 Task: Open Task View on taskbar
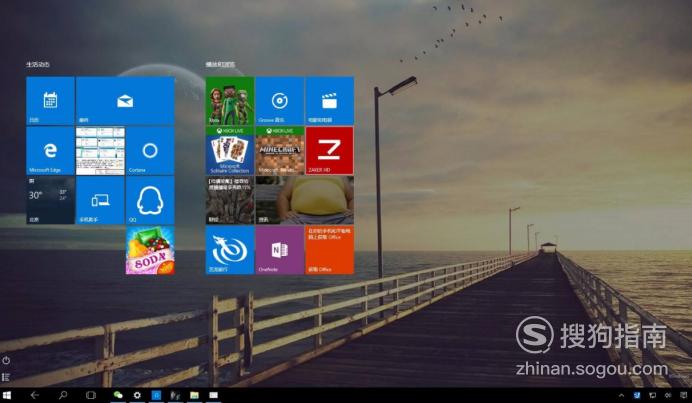pyautogui.click(x=91, y=395)
